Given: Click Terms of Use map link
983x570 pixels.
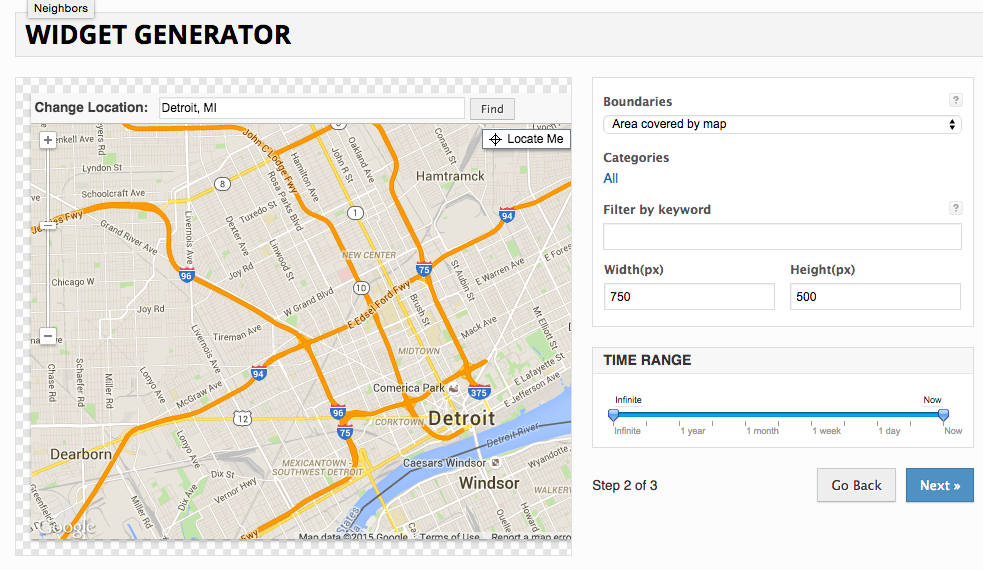Looking at the screenshot, I should coord(449,537).
